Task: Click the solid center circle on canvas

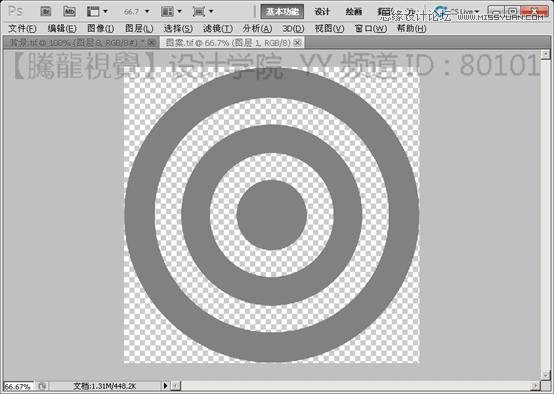Action: (x=272, y=214)
